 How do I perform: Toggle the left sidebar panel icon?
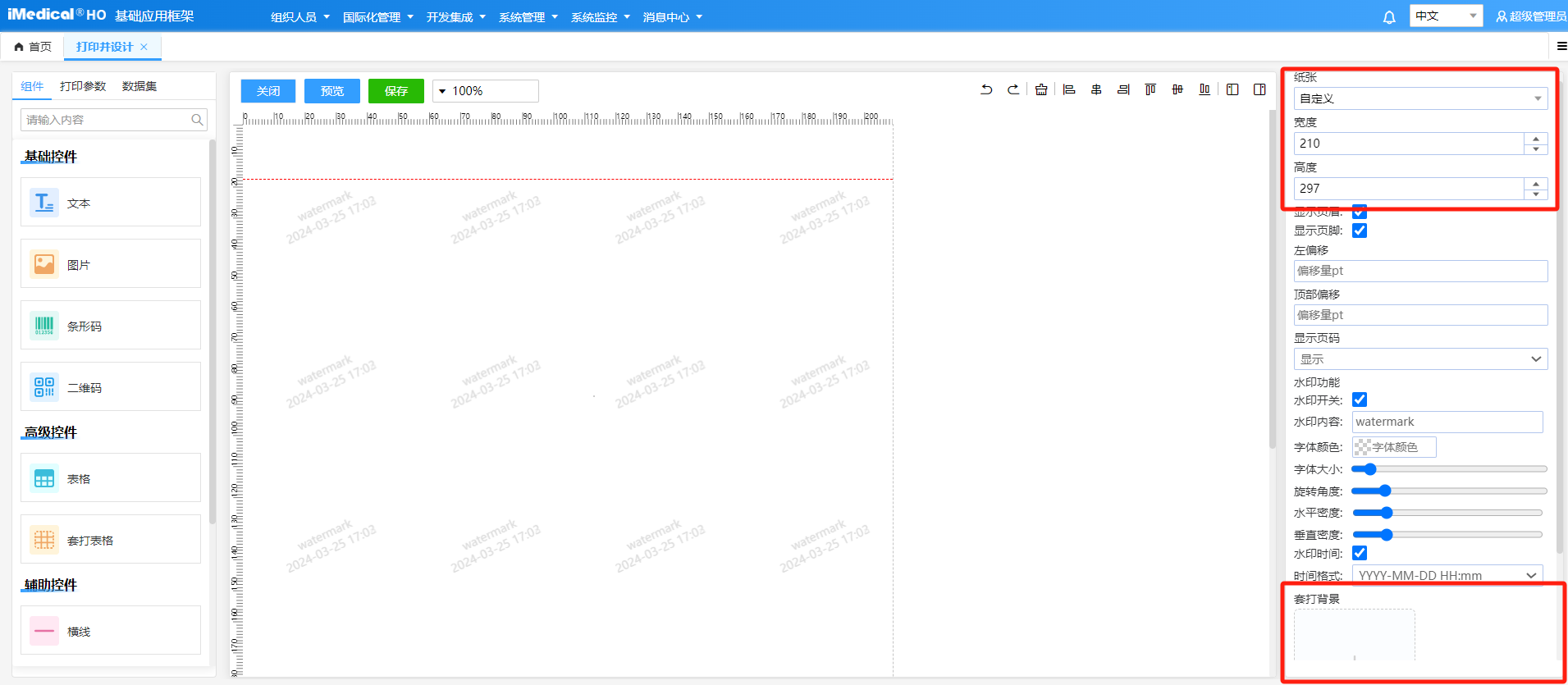pyautogui.click(x=1232, y=89)
